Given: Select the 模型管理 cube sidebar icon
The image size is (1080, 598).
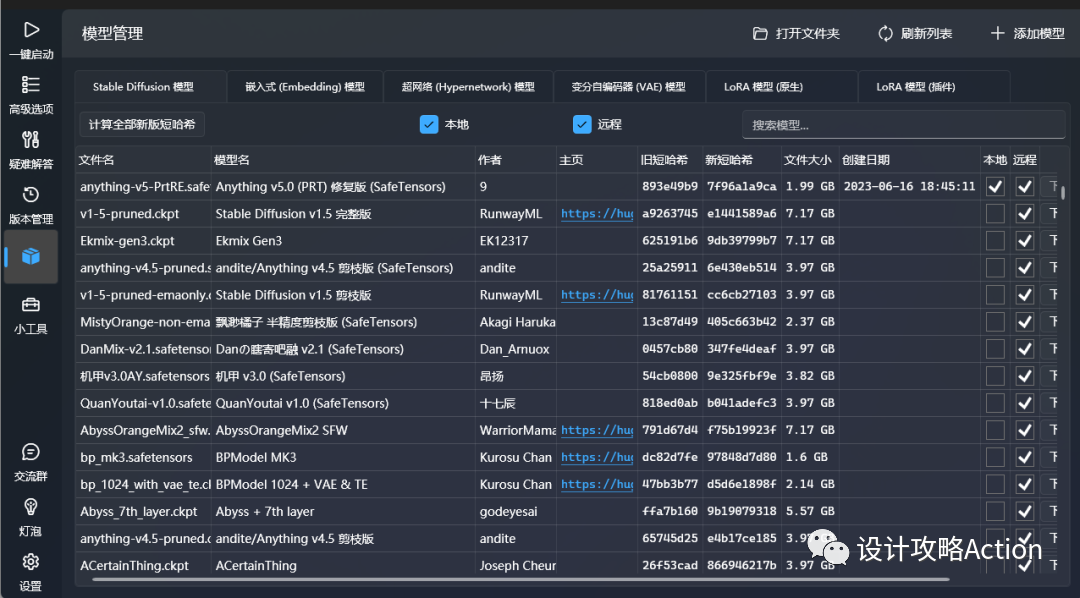Looking at the screenshot, I should point(30,257).
